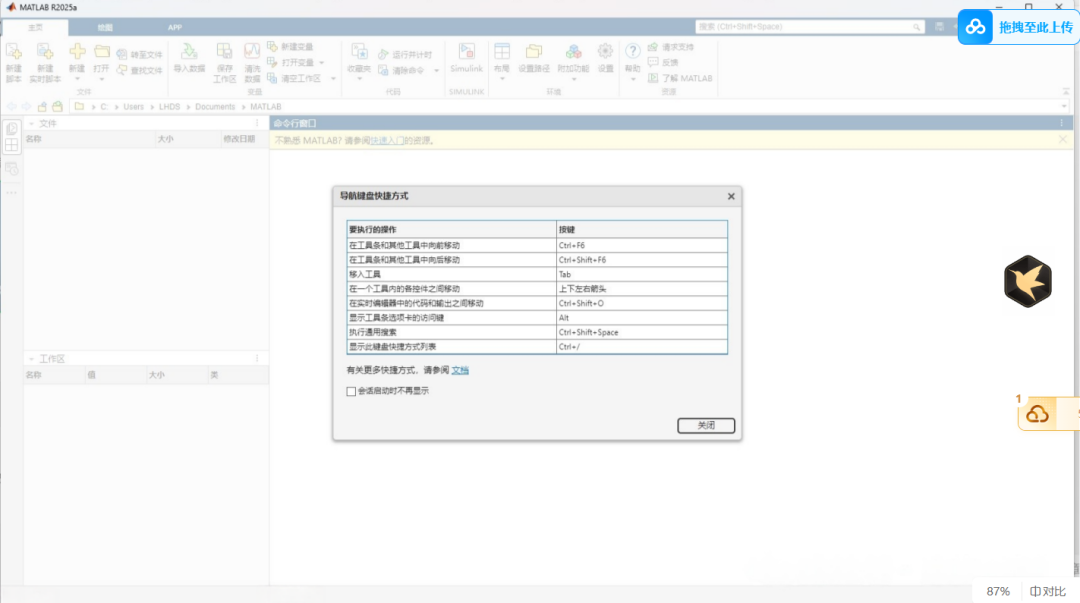
Task: Dismiss the yellow getting-started banner
Action: click(x=1063, y=140)
